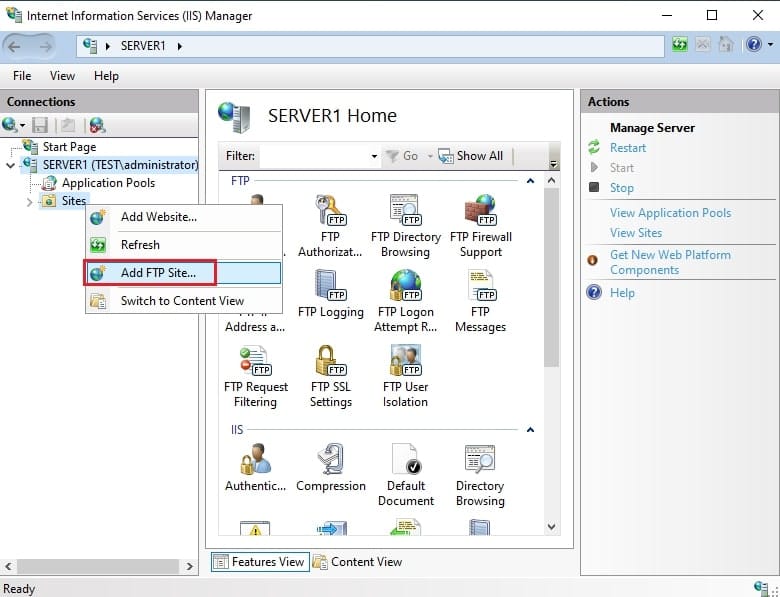This screenshot has width=780, height=597.
Task: Select the Sites node in the tree
Action: 74,201
